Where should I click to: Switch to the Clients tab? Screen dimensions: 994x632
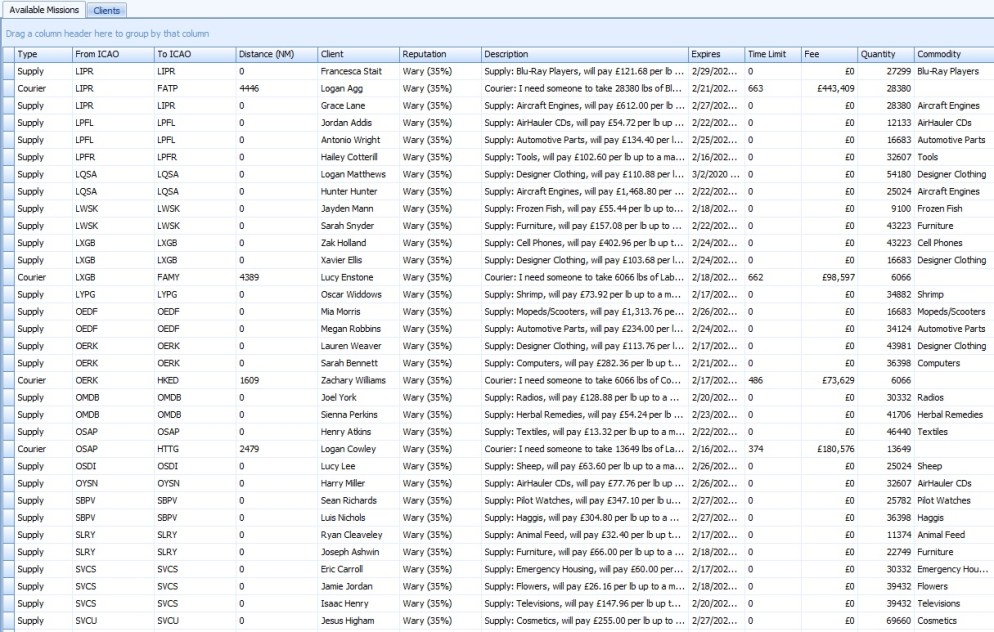pyautogui.click(x=106, y=10)
